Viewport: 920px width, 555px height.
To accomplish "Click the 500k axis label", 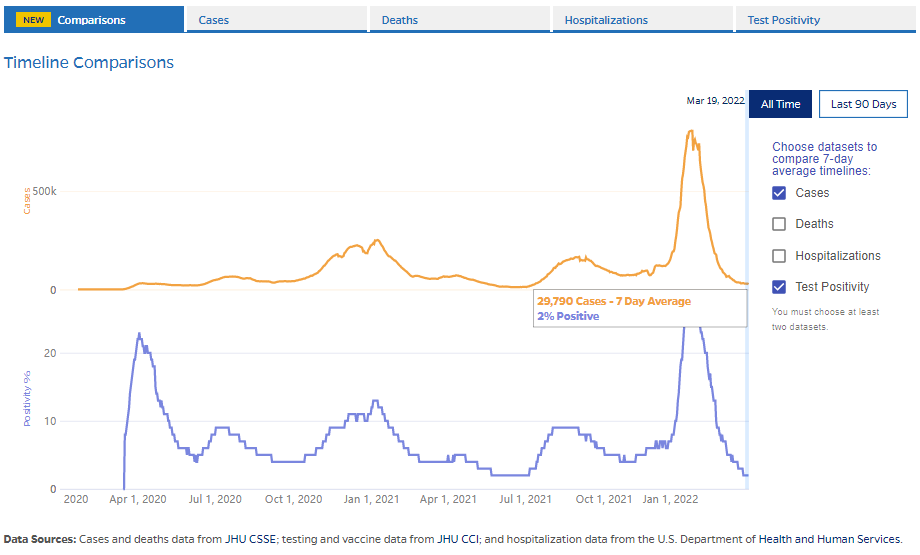I will coord(45,191).
